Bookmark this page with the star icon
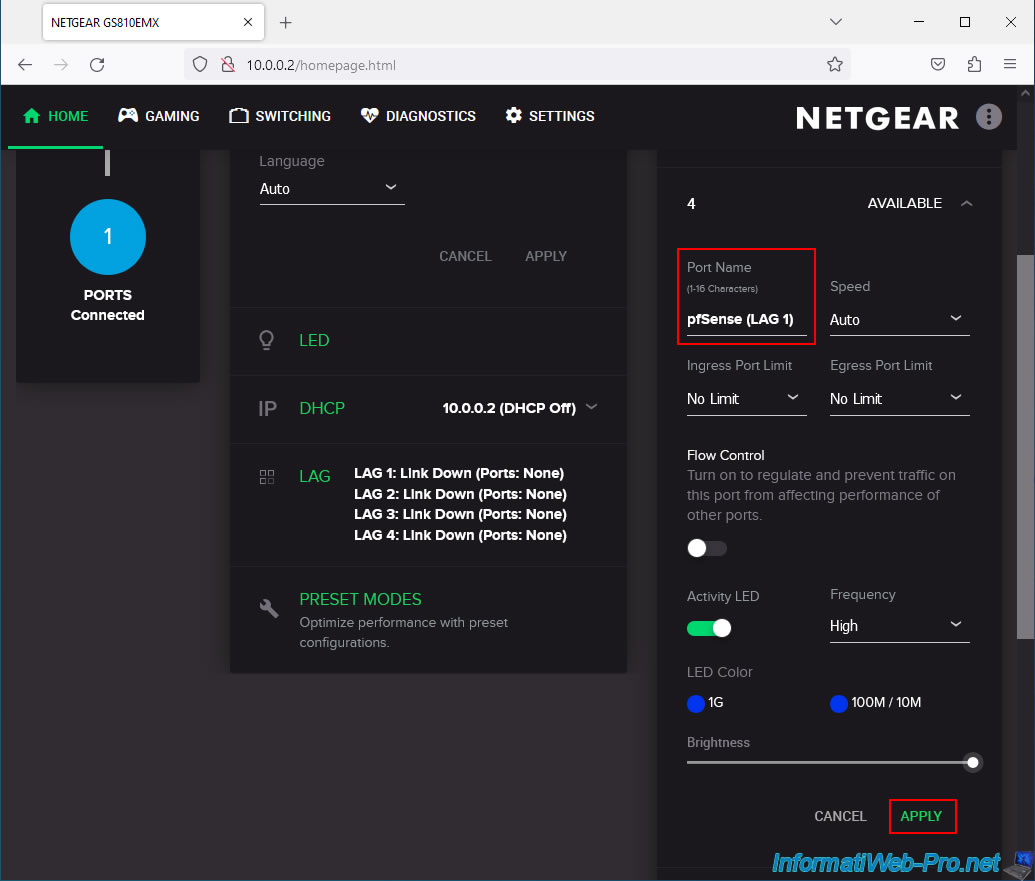The width and height of the screenshot is (1035, 881). pos(834,65)
